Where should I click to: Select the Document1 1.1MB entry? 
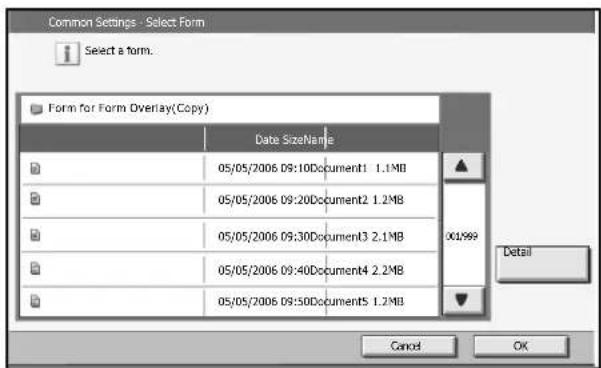coord(229,168)
